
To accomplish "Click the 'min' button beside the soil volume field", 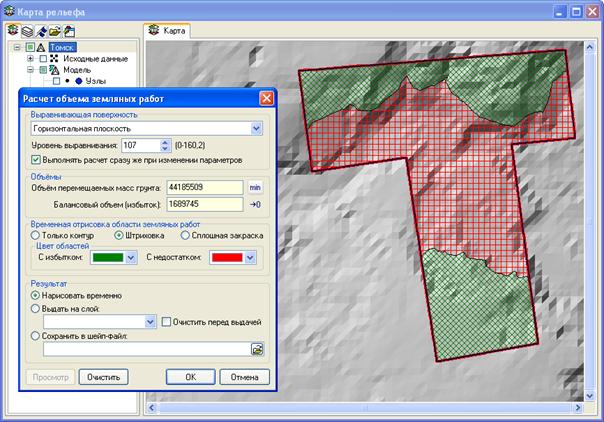I will pyautogui.click(x=255, y=187).
